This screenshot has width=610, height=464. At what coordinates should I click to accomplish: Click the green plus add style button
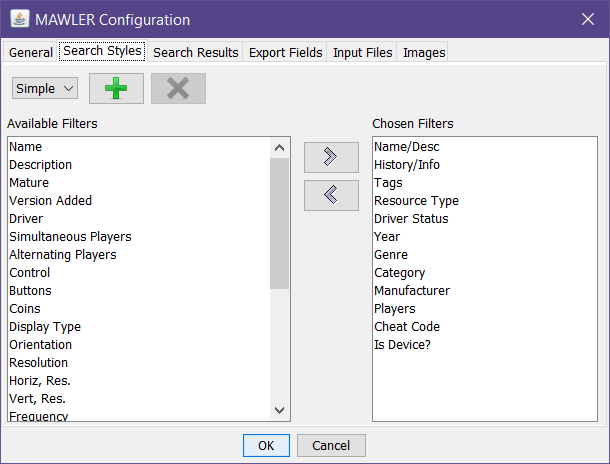click(x=116, y=88)
